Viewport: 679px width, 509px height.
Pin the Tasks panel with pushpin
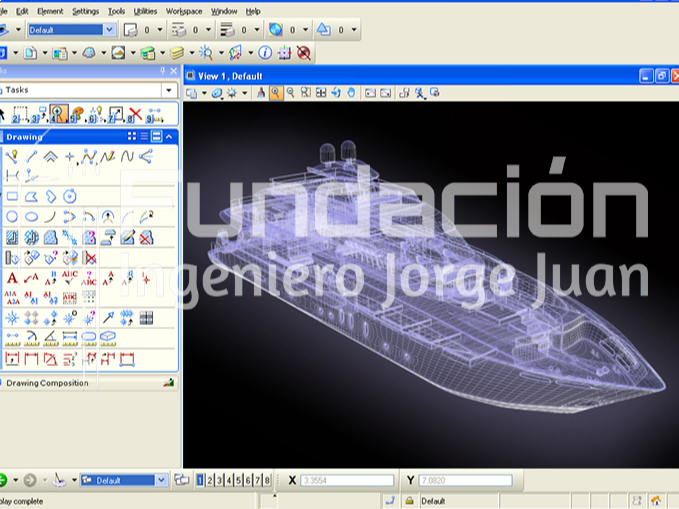(x=162, y=71)
